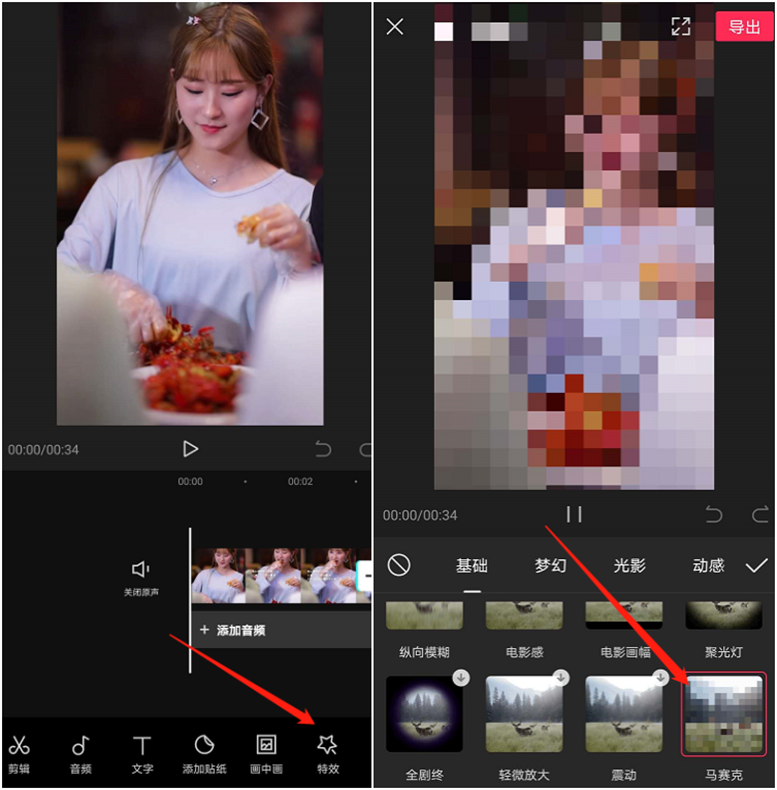The image size is (777, 790).
Task: Click the 00:00/00:34 time in left editor
Action: click(x=43, y=449)
